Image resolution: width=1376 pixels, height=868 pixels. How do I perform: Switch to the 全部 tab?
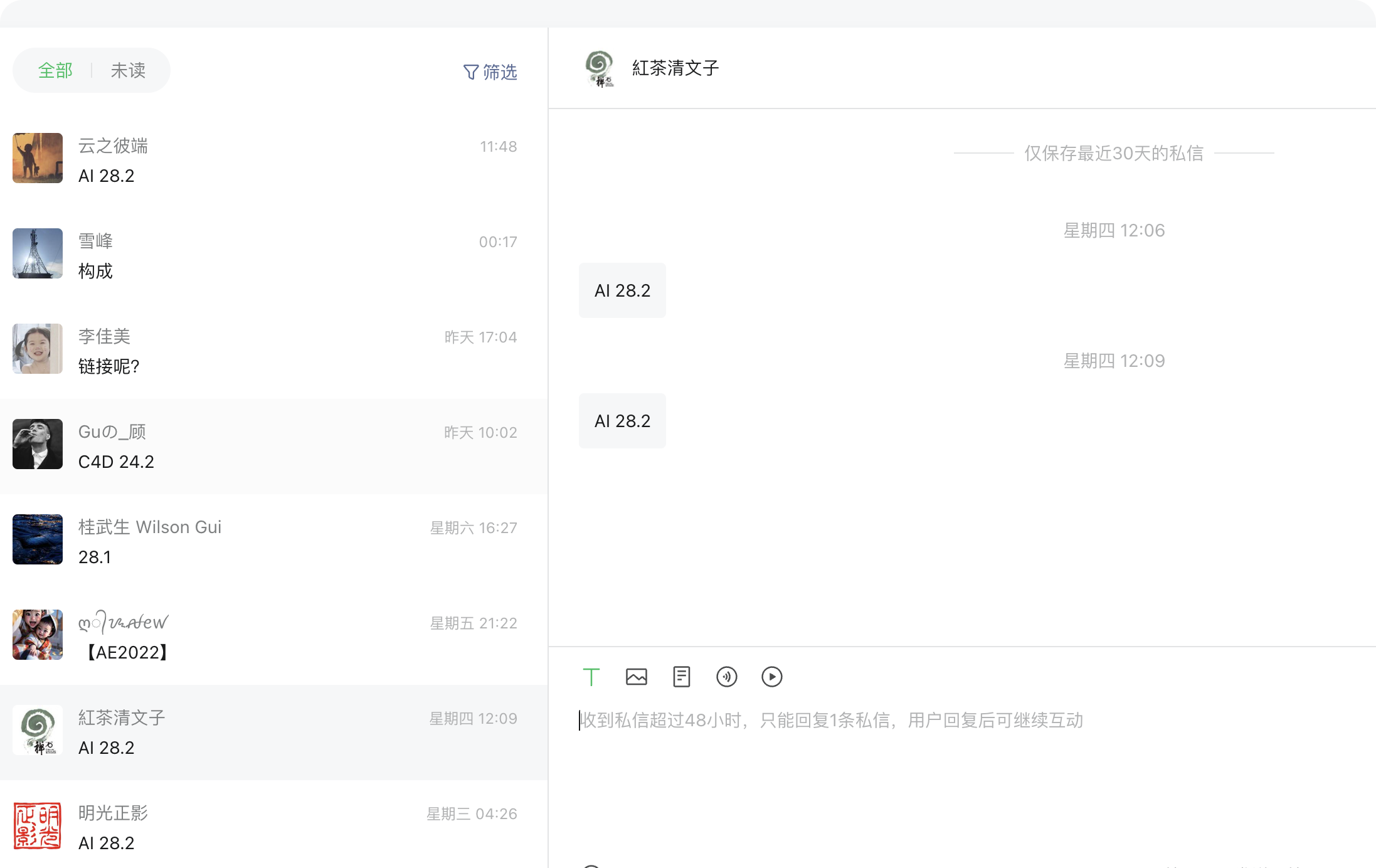pyautogui.click(x=55, y=70)
